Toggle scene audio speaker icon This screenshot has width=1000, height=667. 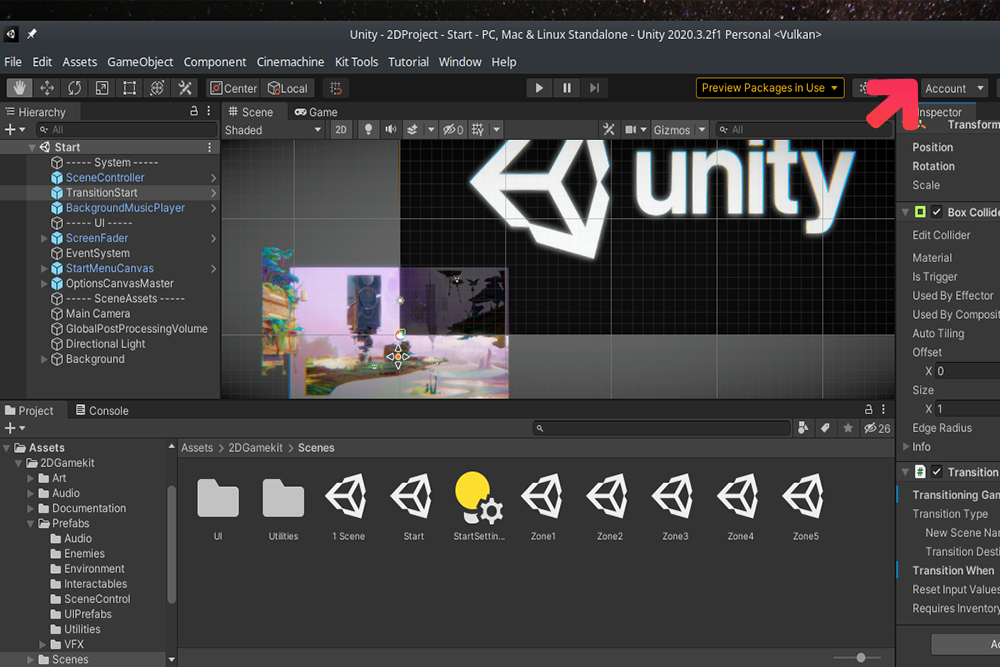(x=390, y=129)
